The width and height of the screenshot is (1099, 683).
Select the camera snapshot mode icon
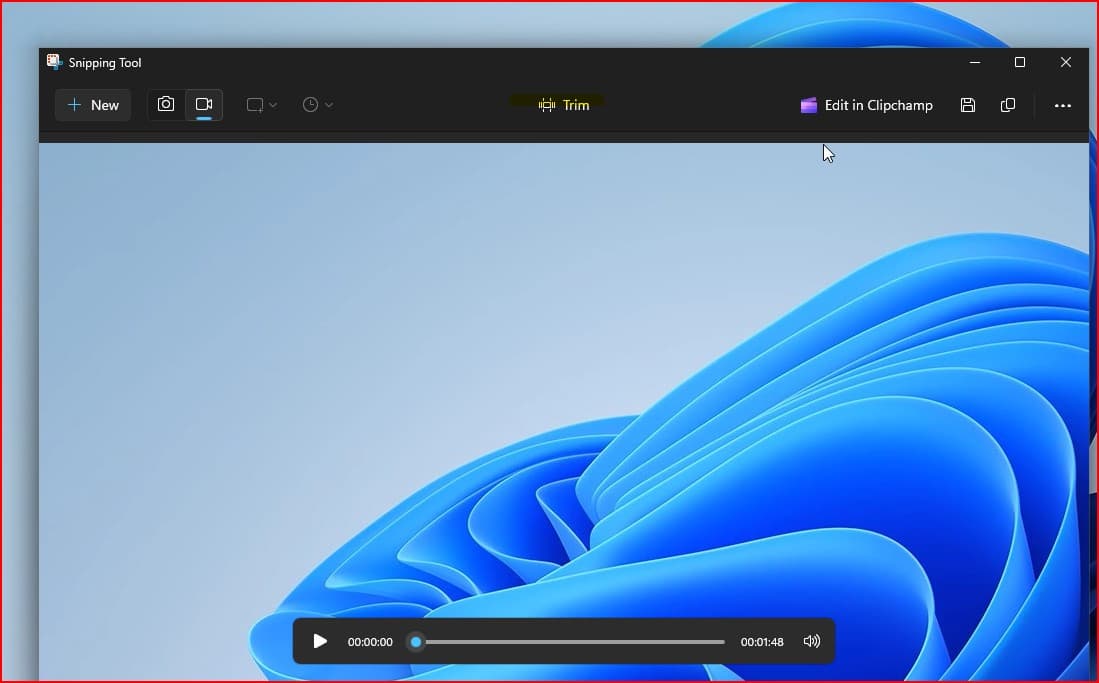[165, 104]
